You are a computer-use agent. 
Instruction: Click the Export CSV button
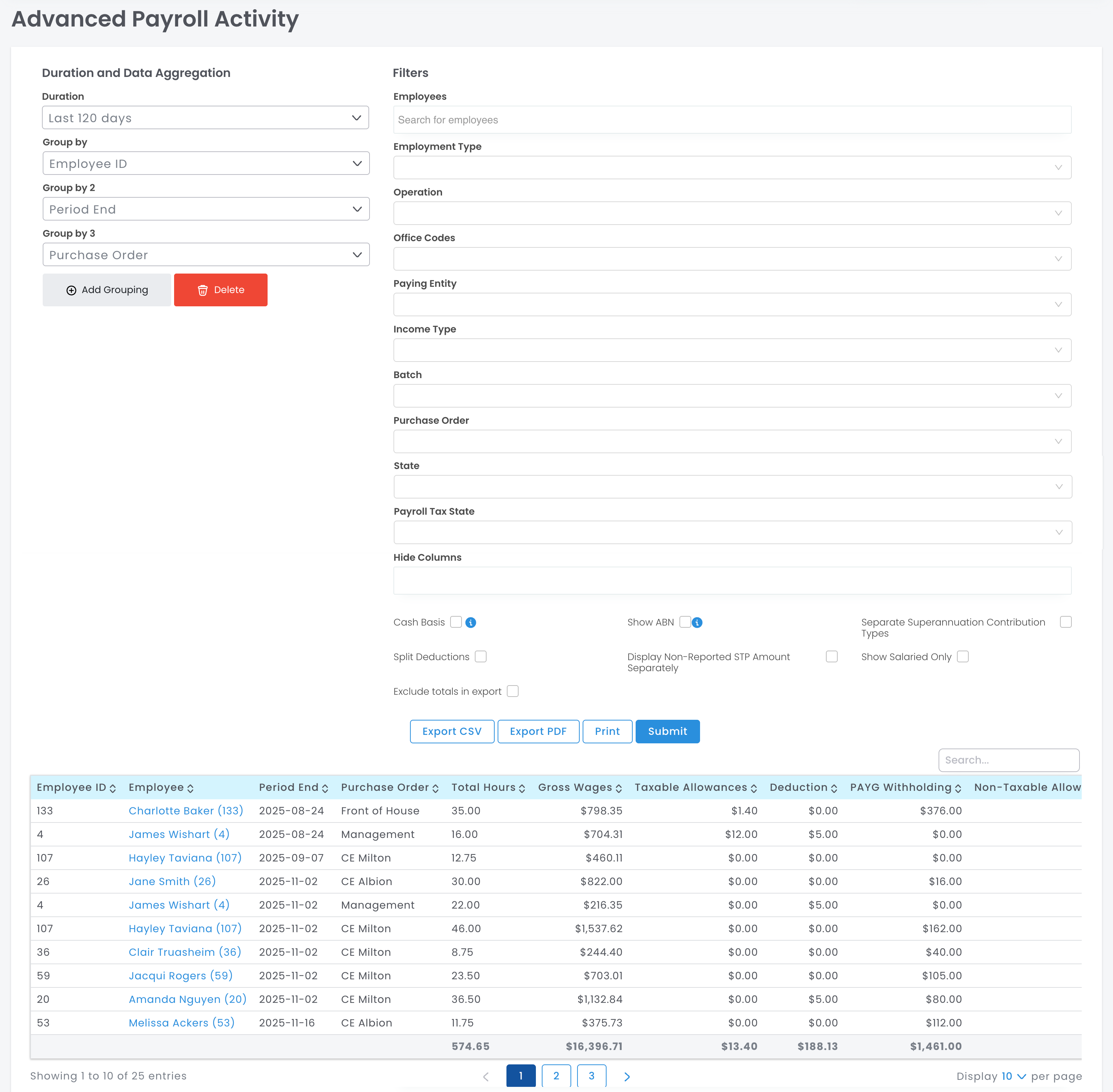click(451, 731)
